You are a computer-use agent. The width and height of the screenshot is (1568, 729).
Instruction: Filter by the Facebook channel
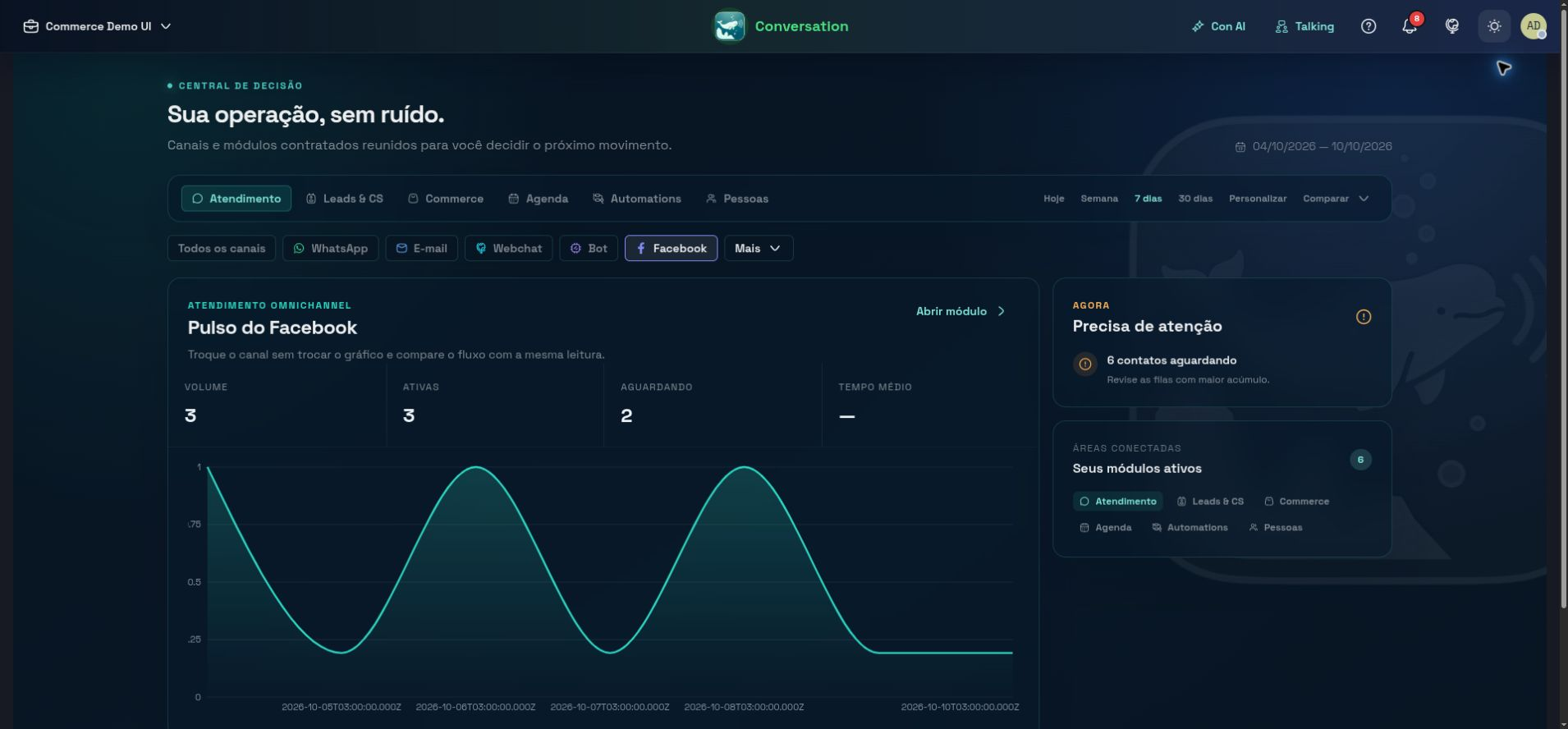pyautogui.click(x=672, y=248)
